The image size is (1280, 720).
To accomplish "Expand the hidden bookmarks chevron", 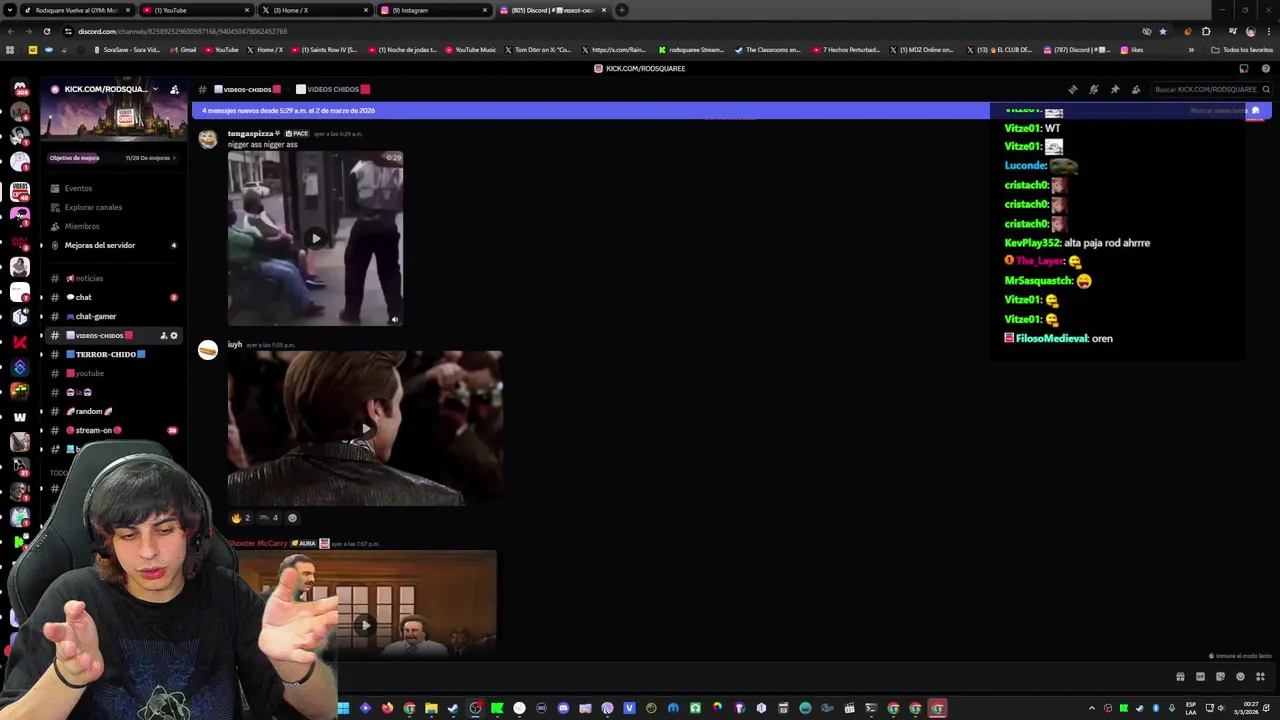I will 1190,50.
